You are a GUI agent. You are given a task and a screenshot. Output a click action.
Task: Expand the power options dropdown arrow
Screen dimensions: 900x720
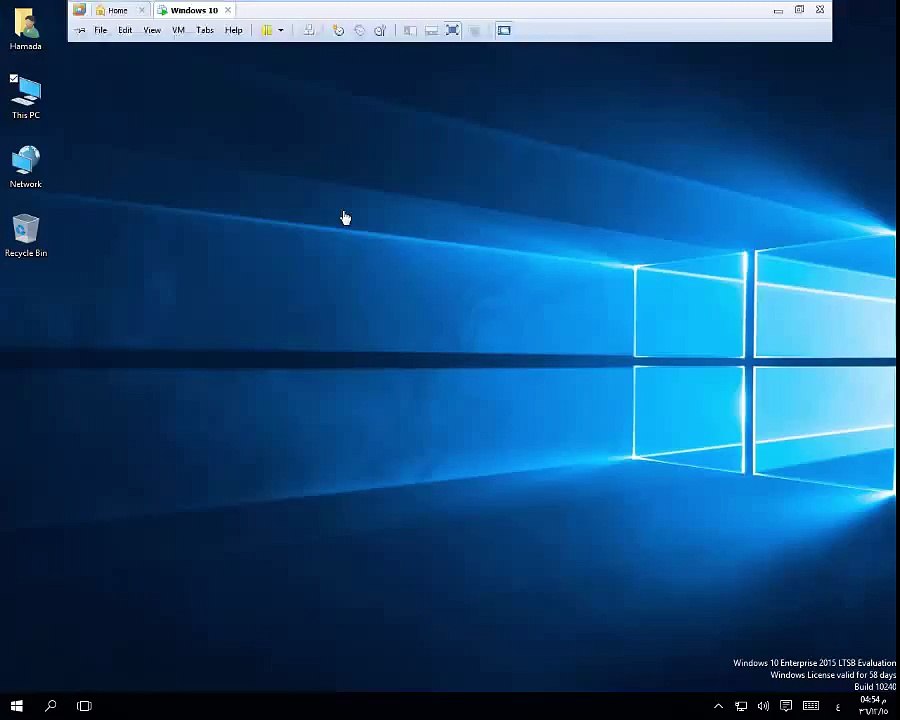(x=281, y=30)
